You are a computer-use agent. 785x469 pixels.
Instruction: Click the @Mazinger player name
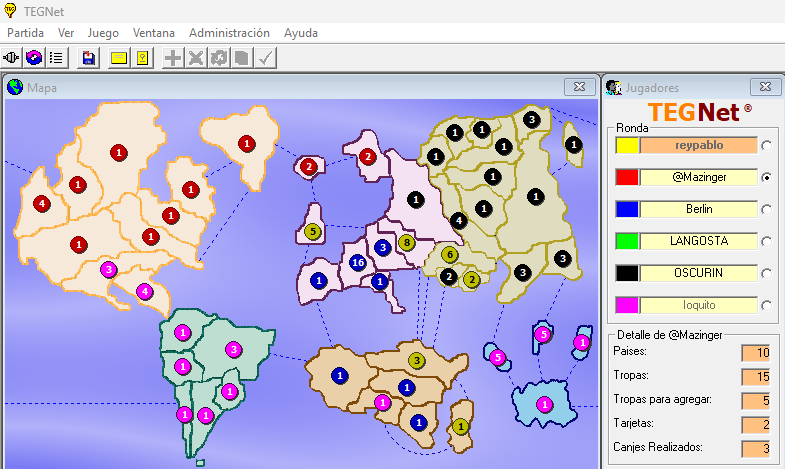(699, 177)
